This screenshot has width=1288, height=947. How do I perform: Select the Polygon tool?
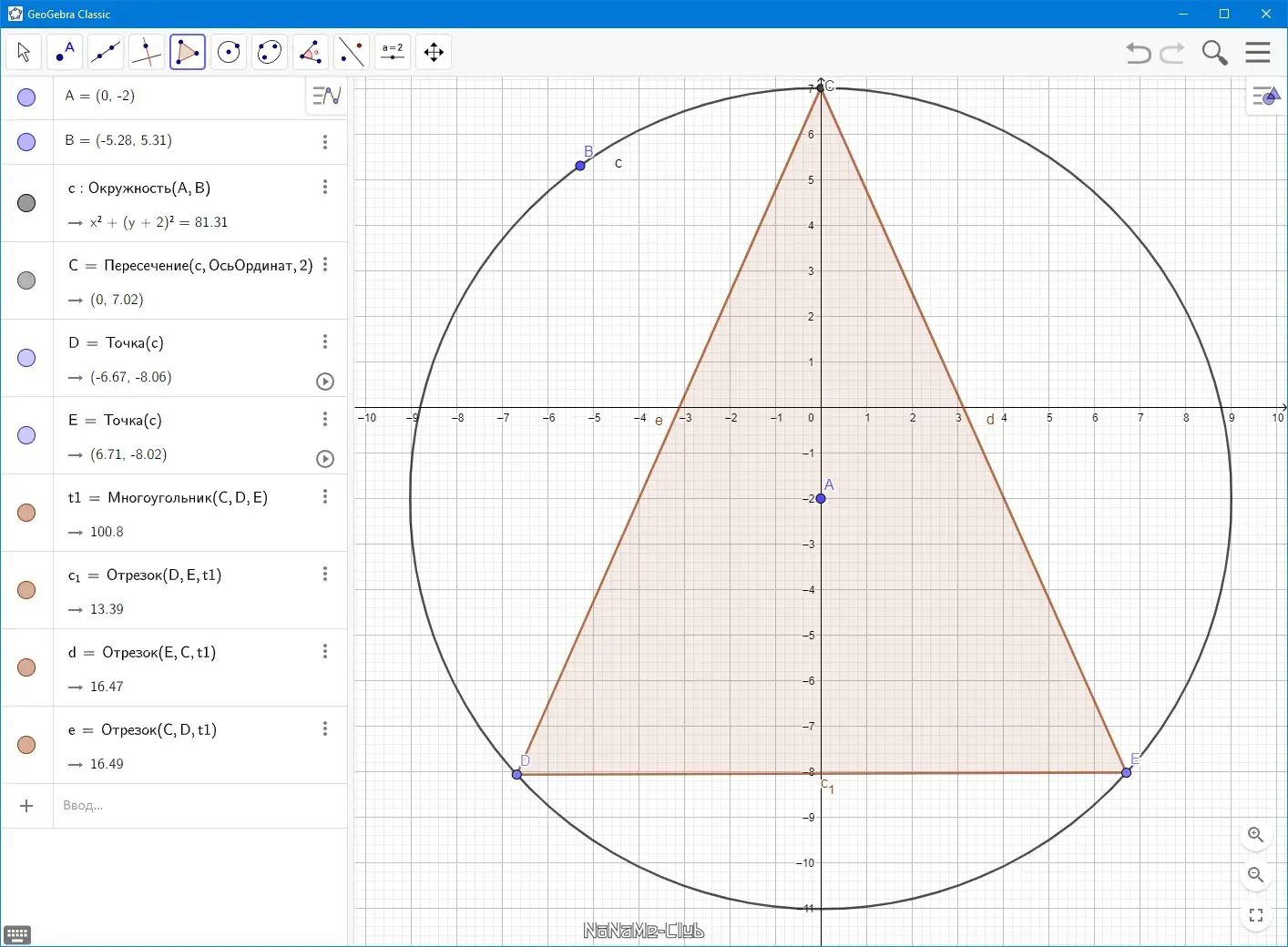(188, 52)
